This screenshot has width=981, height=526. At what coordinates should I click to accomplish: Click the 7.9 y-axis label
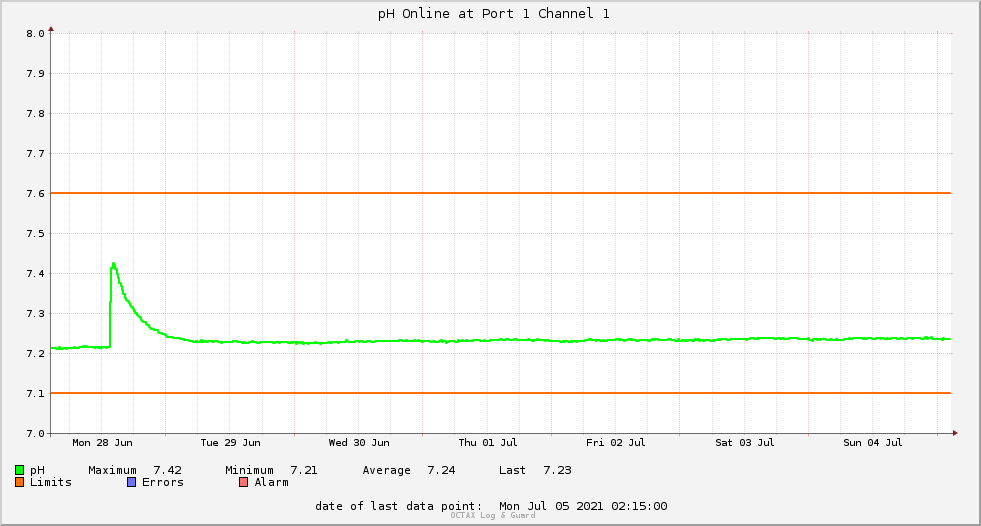click(36, 74)
